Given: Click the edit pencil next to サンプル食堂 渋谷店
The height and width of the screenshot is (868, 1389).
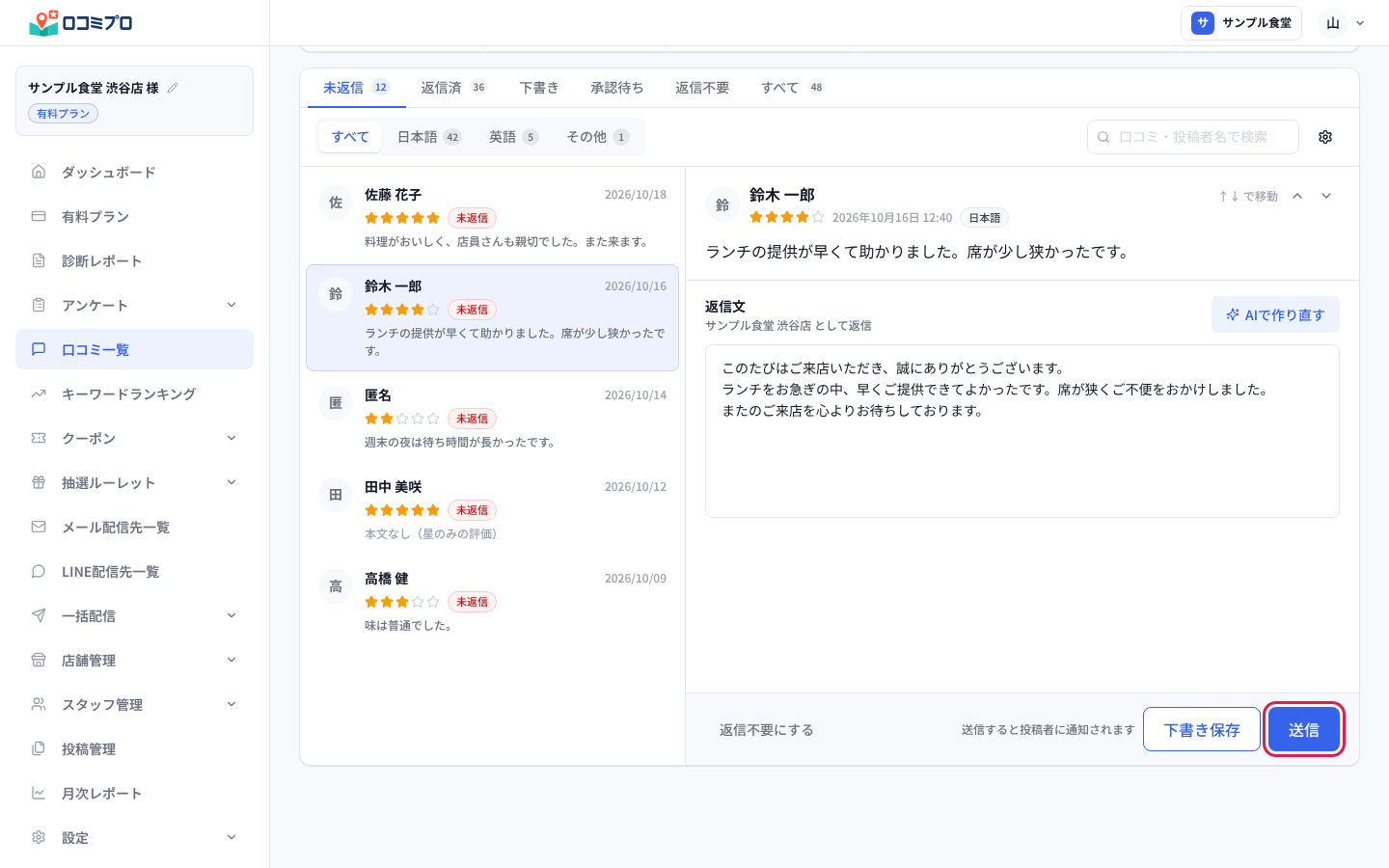Looking at the screenshot, I should (173, 88).
